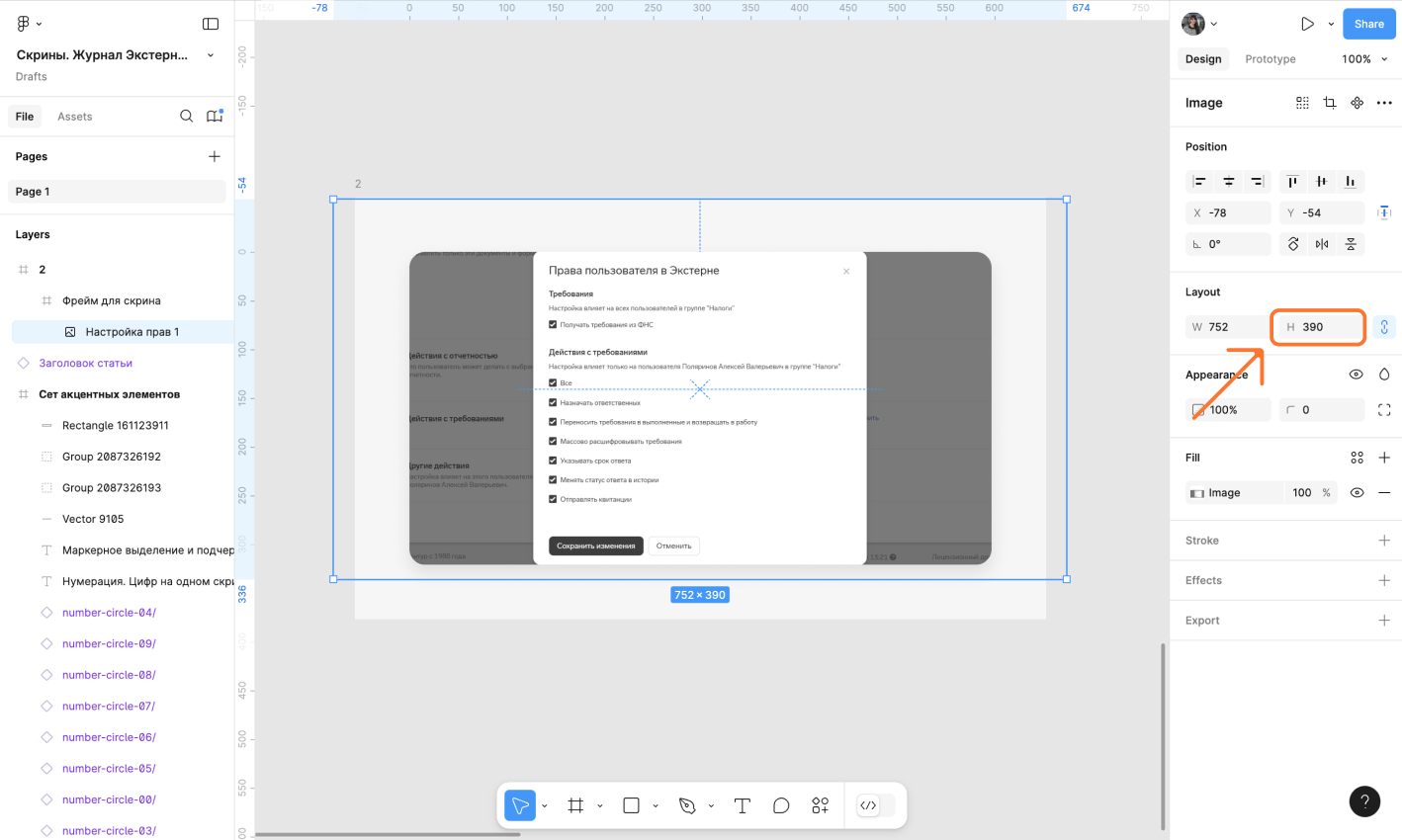This screenshot has height=840, width=1402.
Task: Align horizontal centers in Position panel
Action: pyautogui.click(x=1228, y=182)
